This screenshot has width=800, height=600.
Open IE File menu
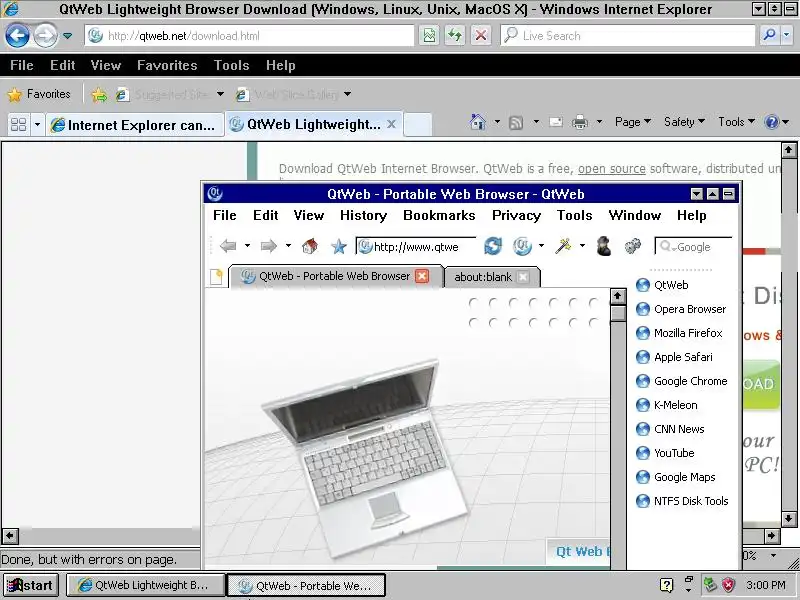click(22, 65)
